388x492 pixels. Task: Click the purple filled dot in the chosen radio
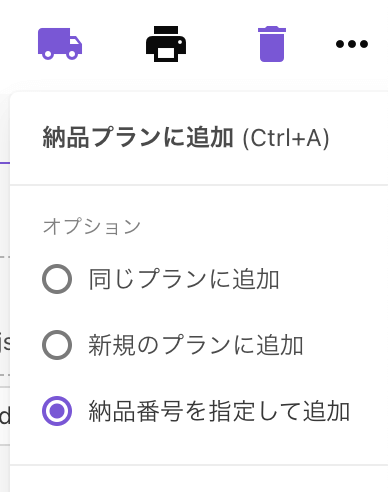click(57, 411)
